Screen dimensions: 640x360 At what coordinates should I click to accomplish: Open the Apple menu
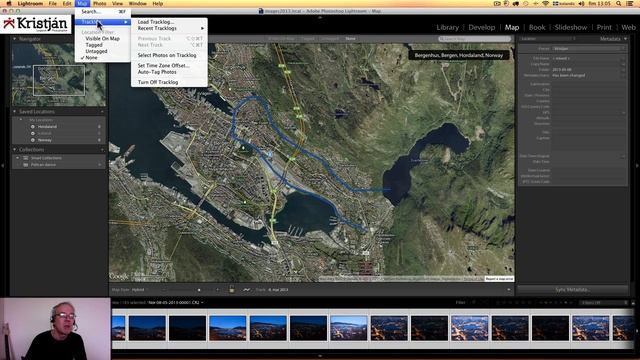pyautogui.click(x=9, y=3)
